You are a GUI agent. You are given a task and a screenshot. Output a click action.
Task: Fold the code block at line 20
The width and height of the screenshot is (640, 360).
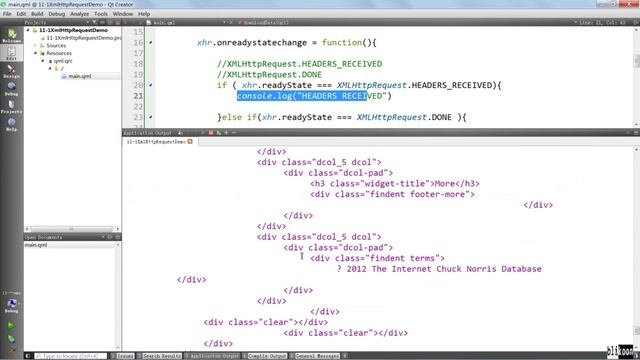point(151,85)
